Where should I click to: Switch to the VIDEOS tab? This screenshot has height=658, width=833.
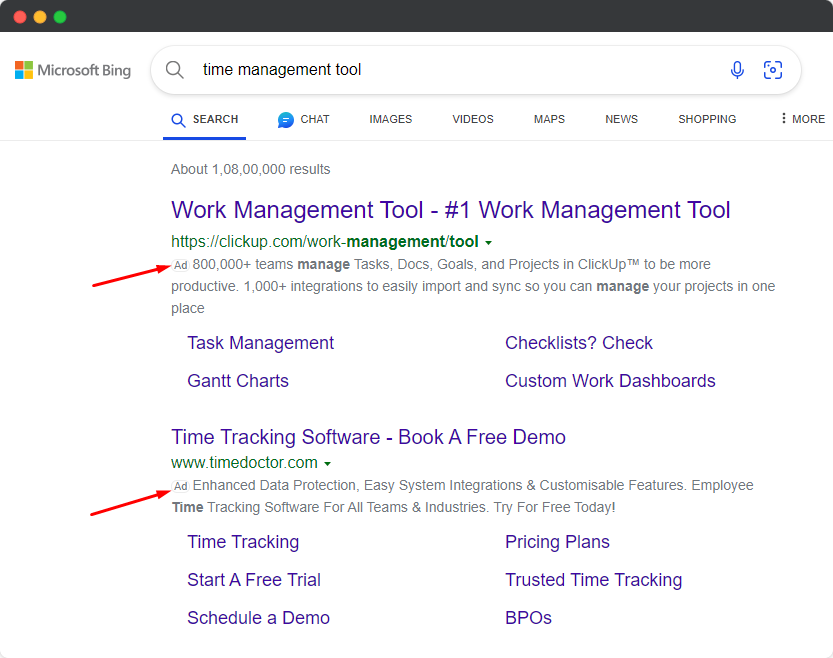[x=473, y=119]
